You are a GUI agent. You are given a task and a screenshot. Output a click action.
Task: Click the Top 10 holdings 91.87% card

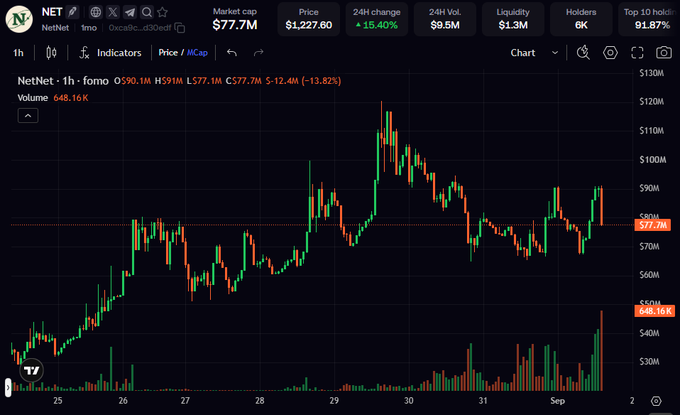pos(649,19)
